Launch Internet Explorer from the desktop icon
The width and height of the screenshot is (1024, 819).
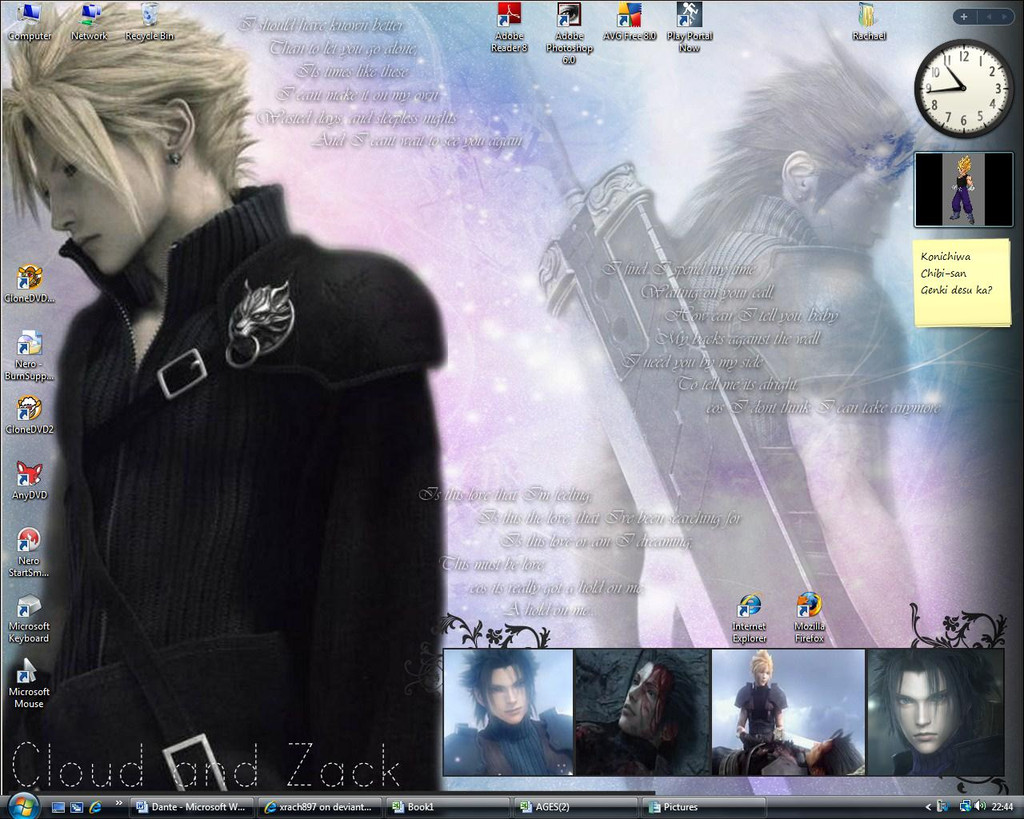pyautogui.click(x=749, y=618)
